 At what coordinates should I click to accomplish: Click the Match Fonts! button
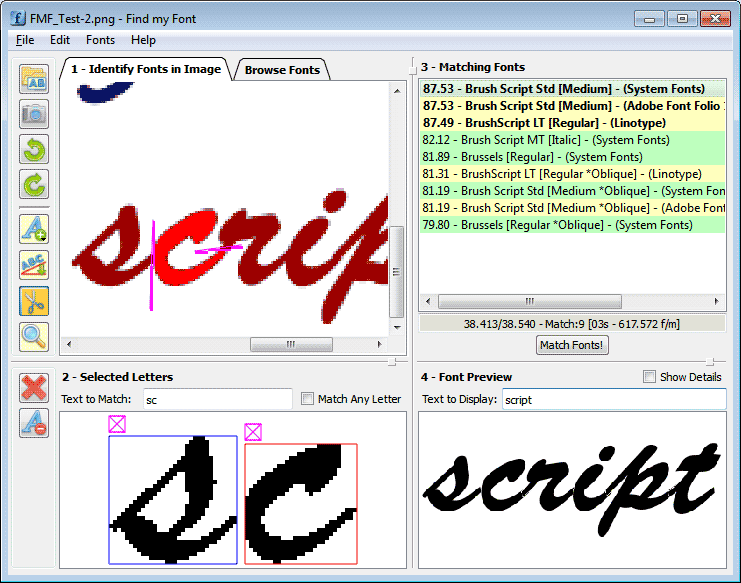pos(572,345)
